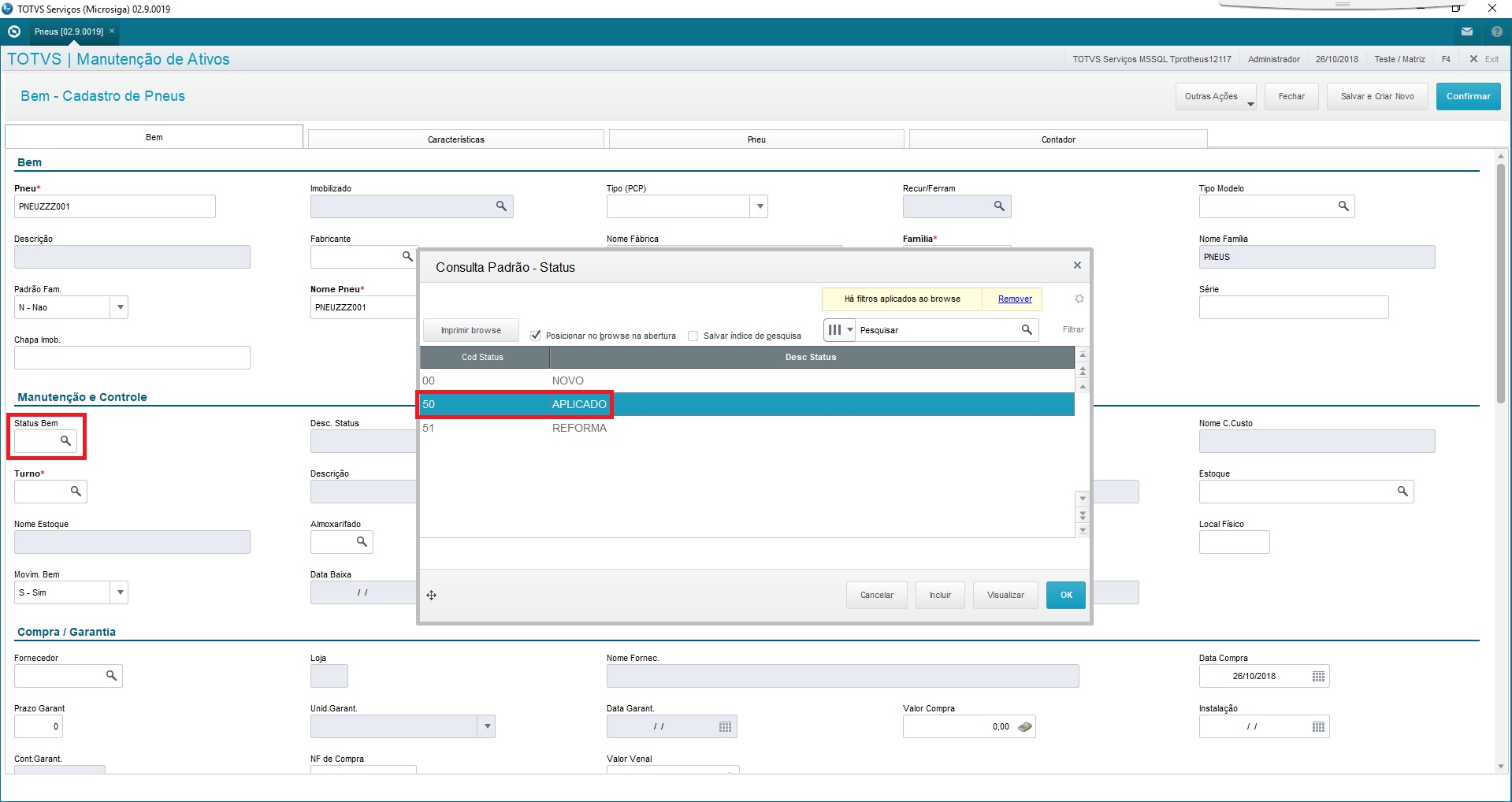Select the 50 APLICADO status row
The width and height of the screenshot is (1512, 802).
point(747,404)
